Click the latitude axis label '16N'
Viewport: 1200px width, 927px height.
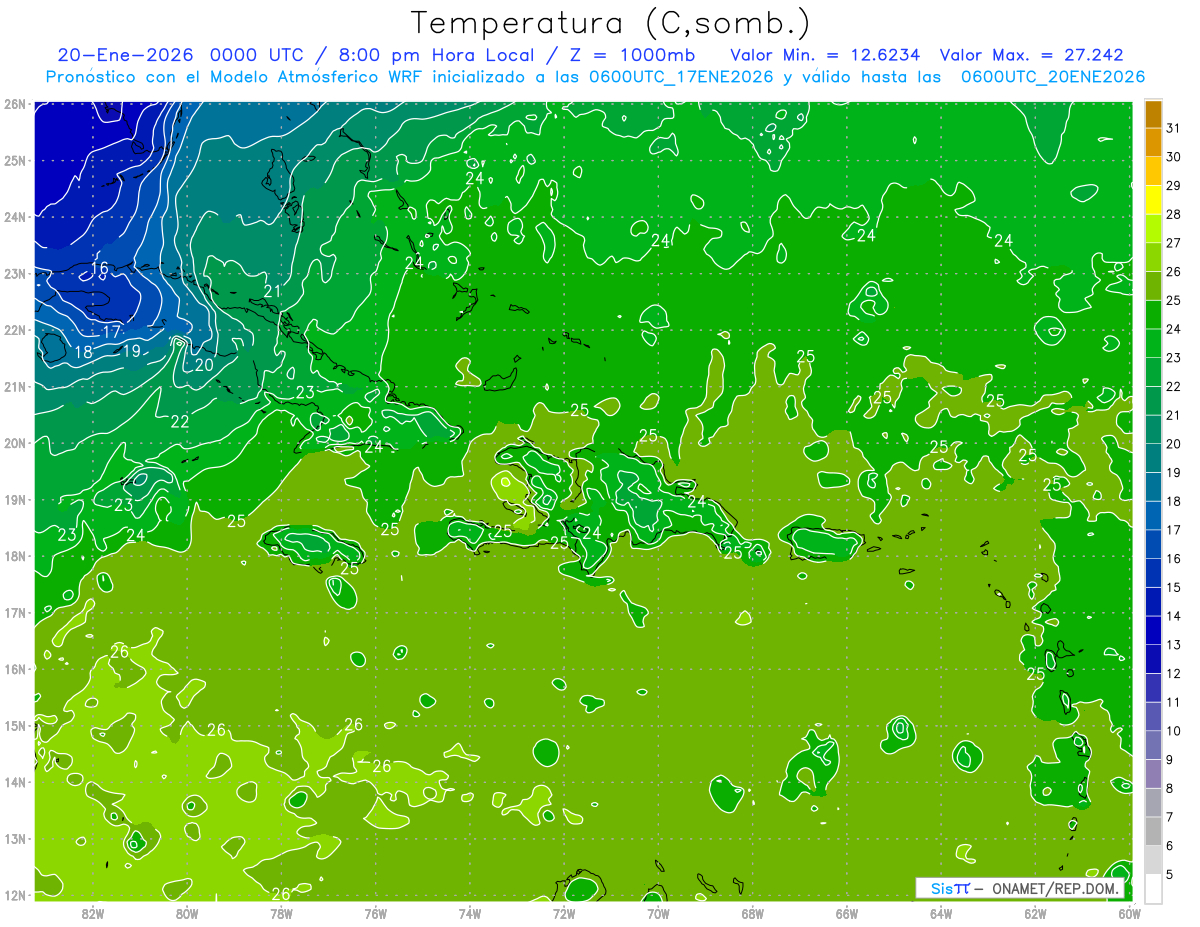pos(14,669)
